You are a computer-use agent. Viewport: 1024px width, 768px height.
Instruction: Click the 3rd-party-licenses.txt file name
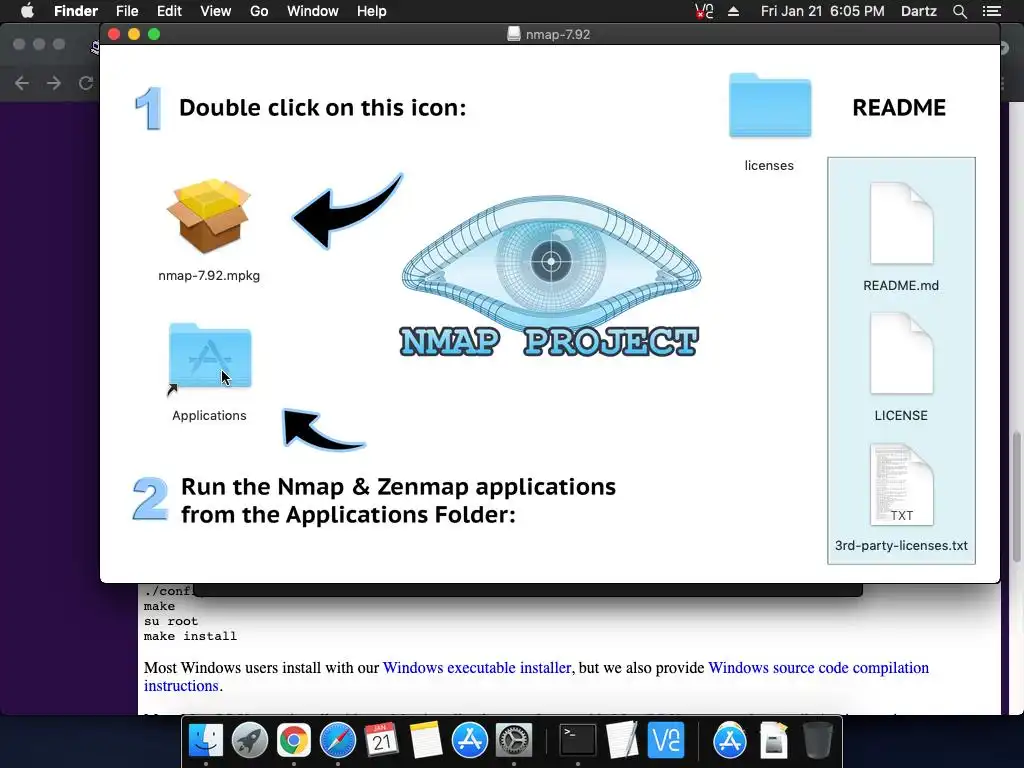pos(901,545)
